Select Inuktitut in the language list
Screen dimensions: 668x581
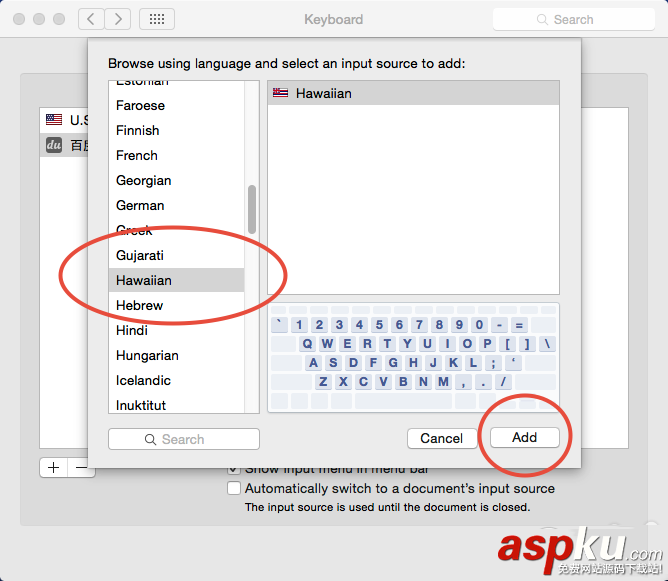[x=176, y=405]
